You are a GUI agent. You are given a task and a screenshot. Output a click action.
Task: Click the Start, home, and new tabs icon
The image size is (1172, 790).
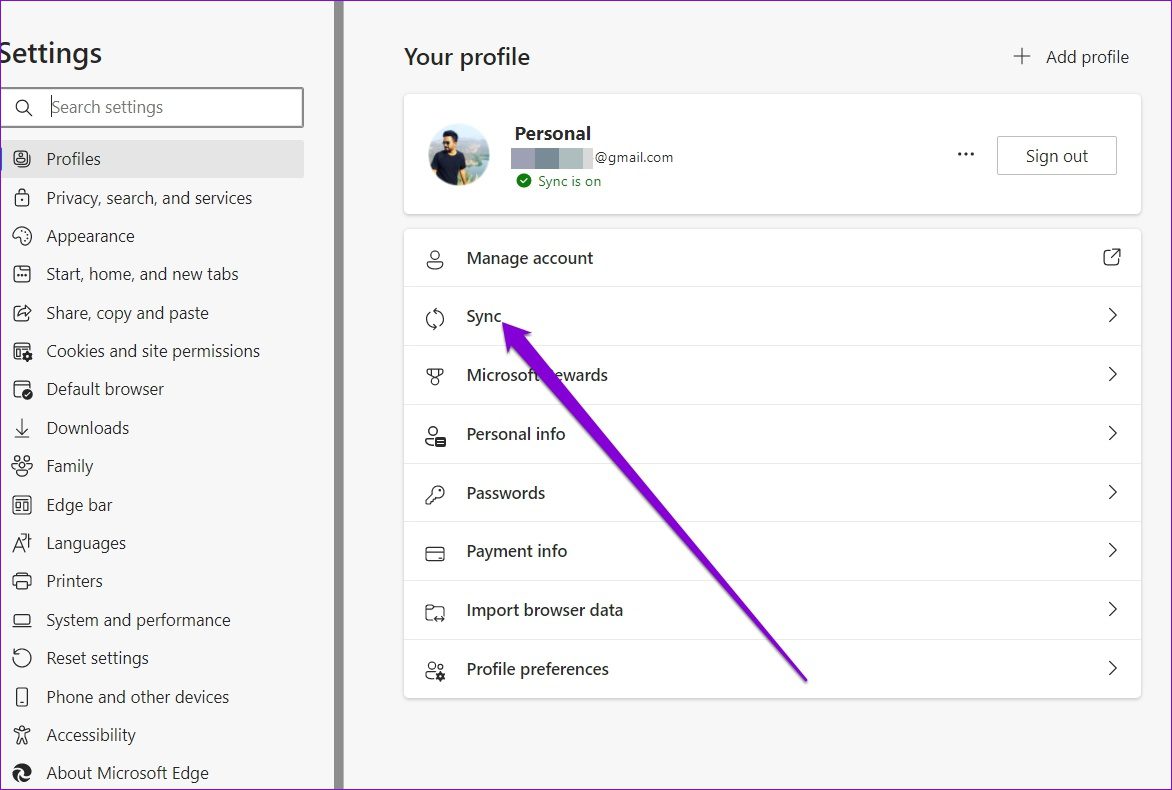click(x=22, y=274)
